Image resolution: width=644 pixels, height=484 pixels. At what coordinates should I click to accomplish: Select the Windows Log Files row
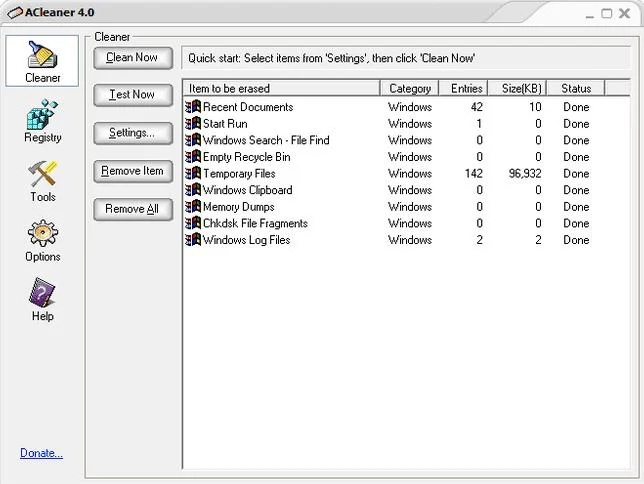click(x=406, y=240)
